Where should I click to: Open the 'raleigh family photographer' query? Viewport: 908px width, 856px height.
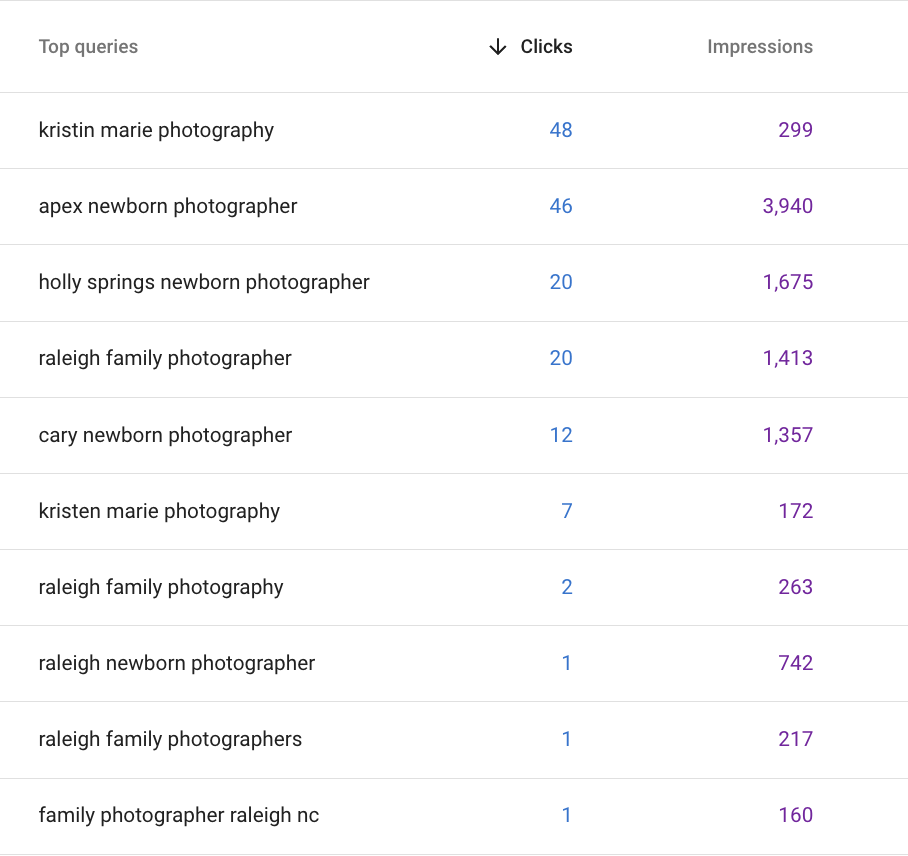point(165,358)
